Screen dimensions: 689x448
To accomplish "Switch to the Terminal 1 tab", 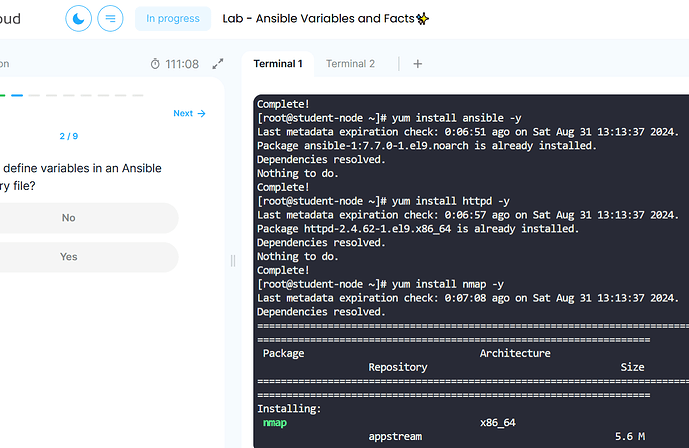I will [x=278, y=64].
